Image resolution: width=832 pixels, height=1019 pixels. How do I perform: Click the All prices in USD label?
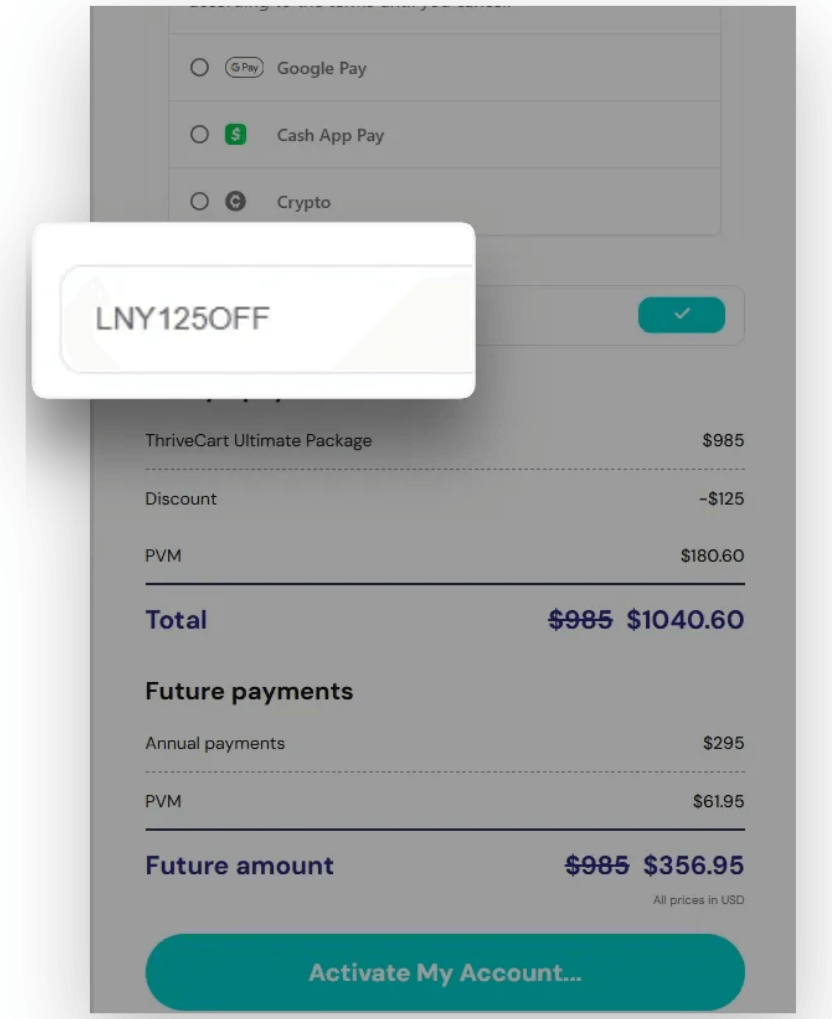(x=698, y=899)
